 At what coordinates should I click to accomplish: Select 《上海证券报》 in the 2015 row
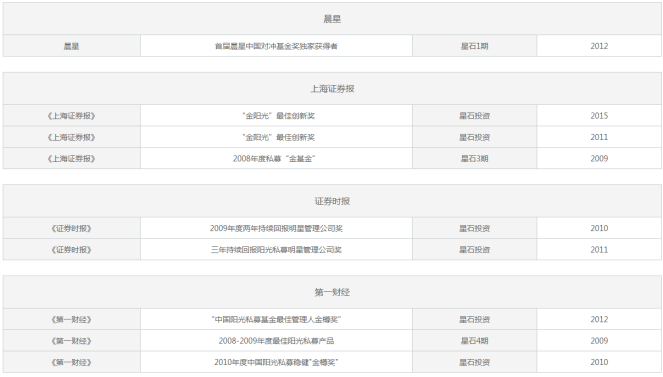coord(71,115)
